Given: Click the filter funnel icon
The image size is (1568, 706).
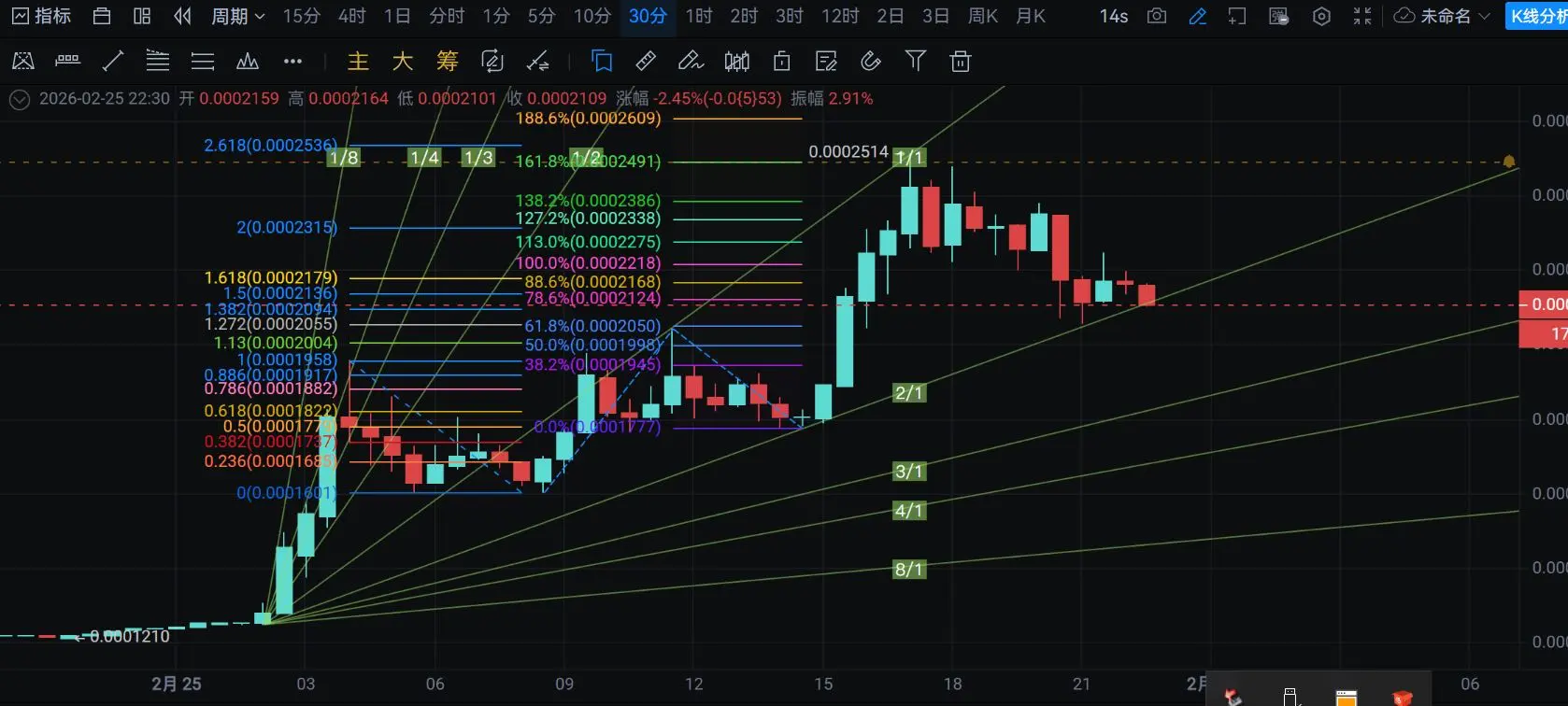Looking at the screenshot, I should (x=916, y=62).
